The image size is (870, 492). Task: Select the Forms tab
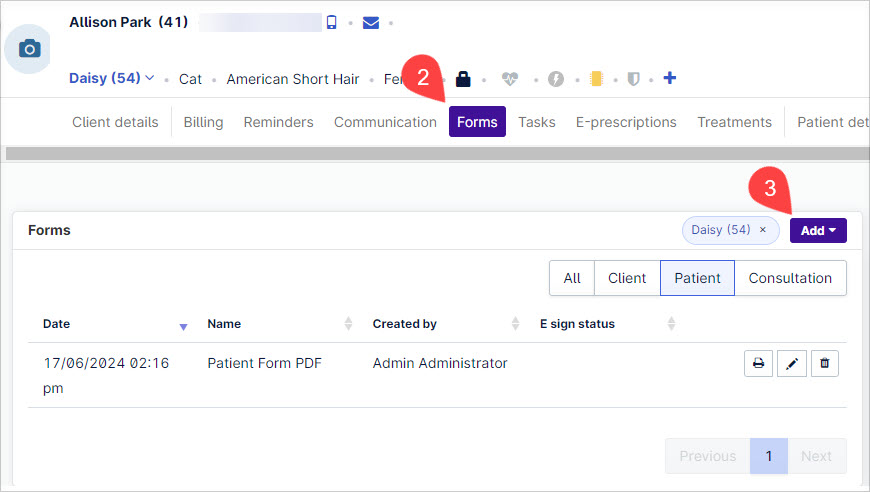coord(477,121)
